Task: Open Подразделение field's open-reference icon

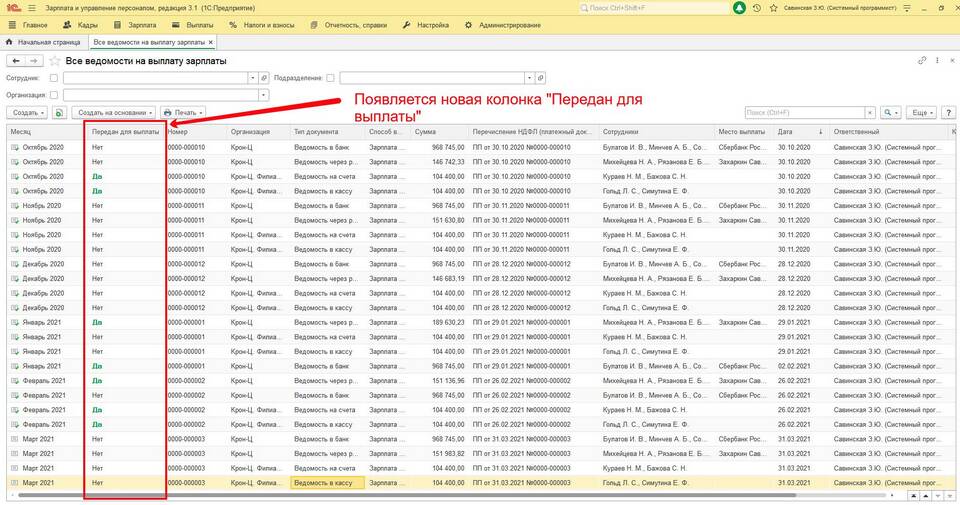Action: pyautogui.click(x=540, y=78)
